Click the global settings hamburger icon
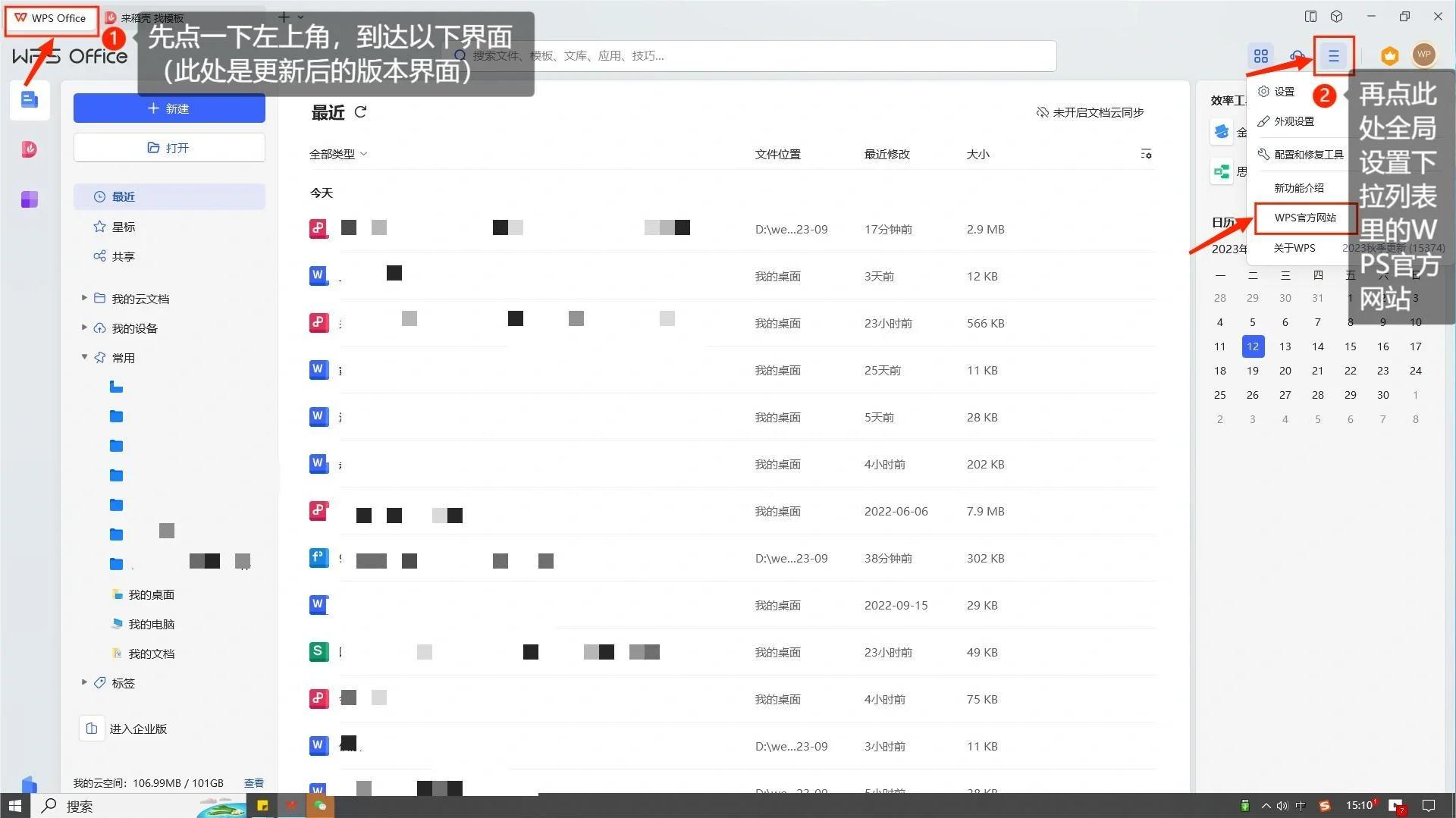1456x818 pixels. [x=1333, y=55]
